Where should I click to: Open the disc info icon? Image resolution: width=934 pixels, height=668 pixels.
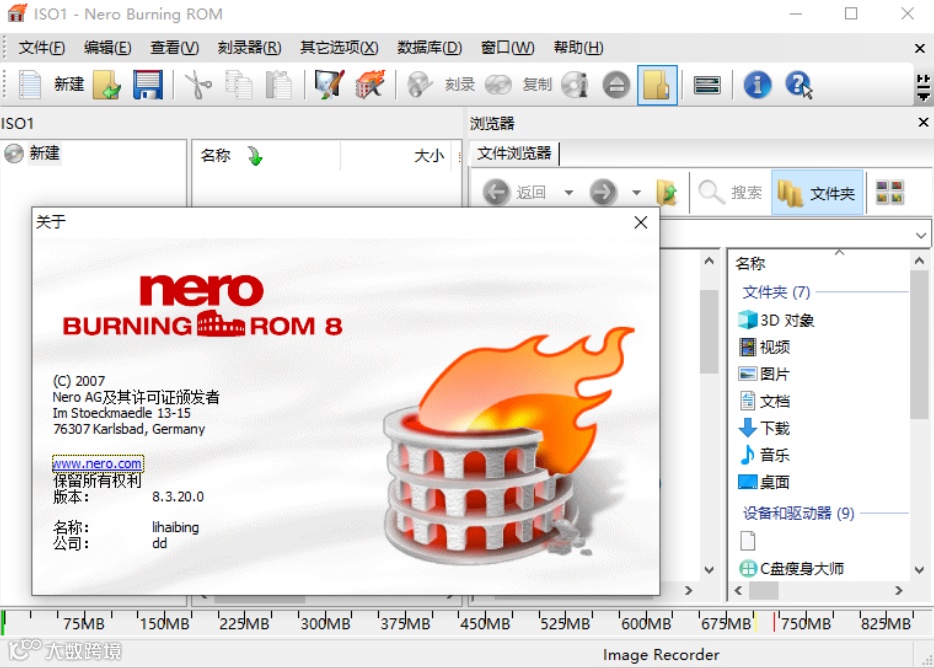pos(575,85)
